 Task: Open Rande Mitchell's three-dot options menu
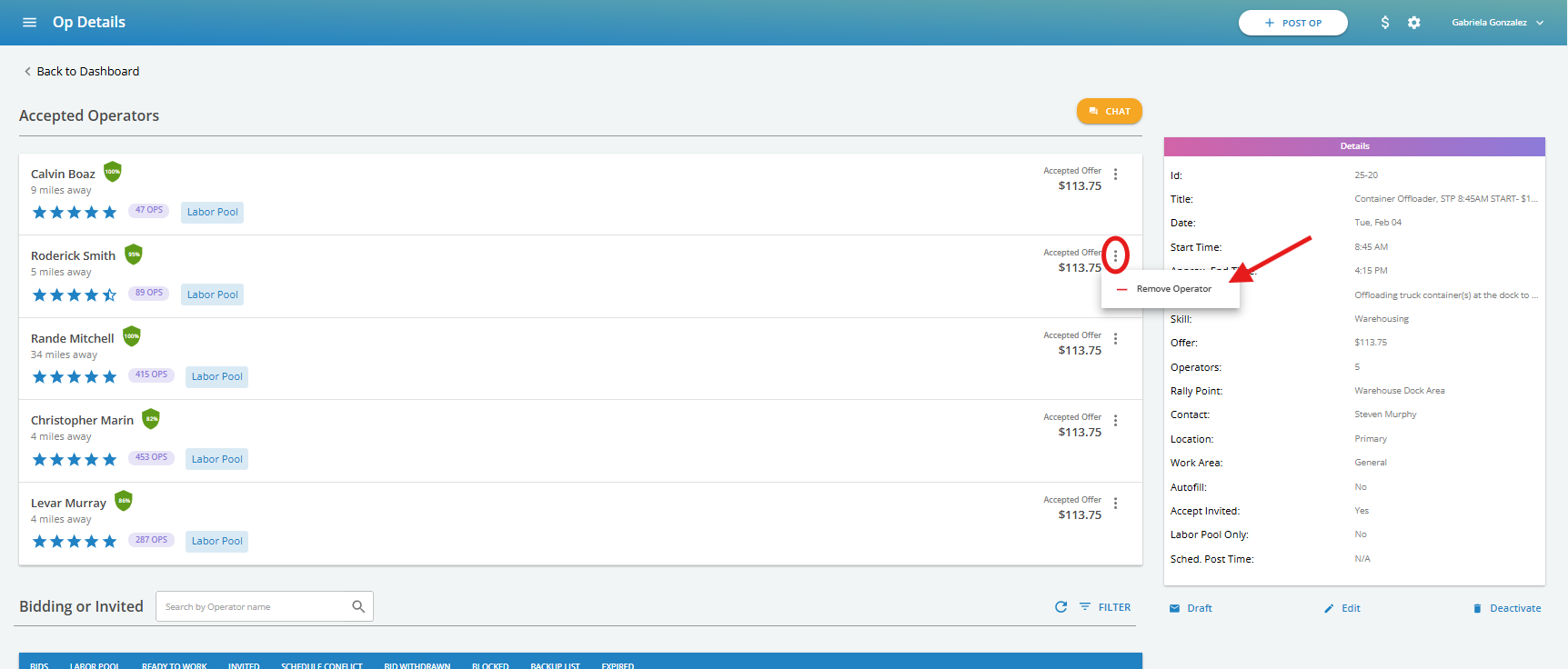coord(1115,339)
